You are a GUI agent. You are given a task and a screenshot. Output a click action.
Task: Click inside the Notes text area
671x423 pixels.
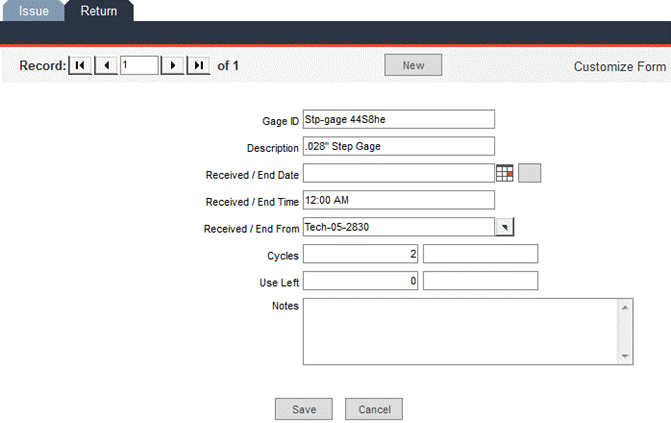coord(460,330)
